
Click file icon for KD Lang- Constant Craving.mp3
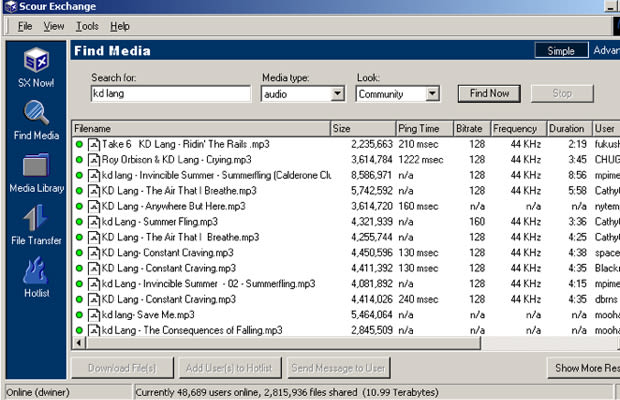pos(94,253)
